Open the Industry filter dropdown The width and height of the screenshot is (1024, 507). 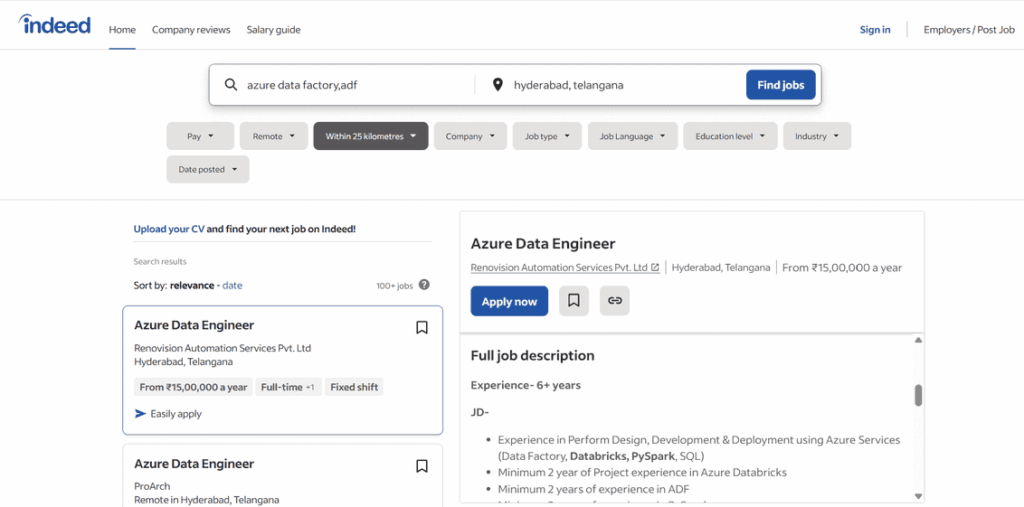pyautogui.click(x=817, y=136)
